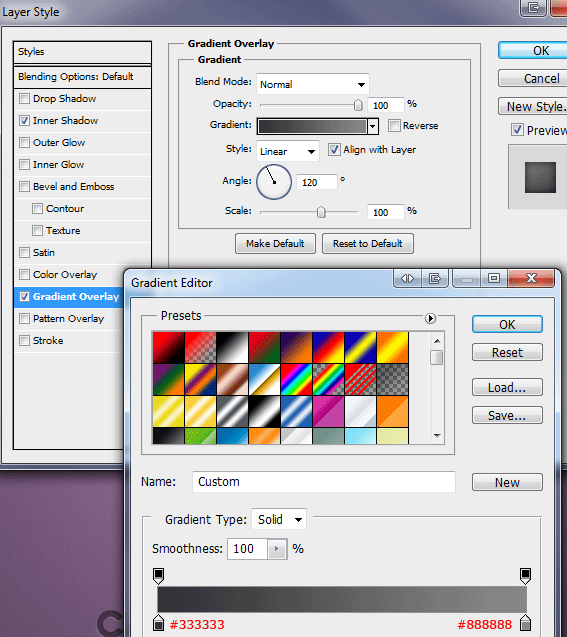Open the Presets flyout menu arrow

pos(430,318)
